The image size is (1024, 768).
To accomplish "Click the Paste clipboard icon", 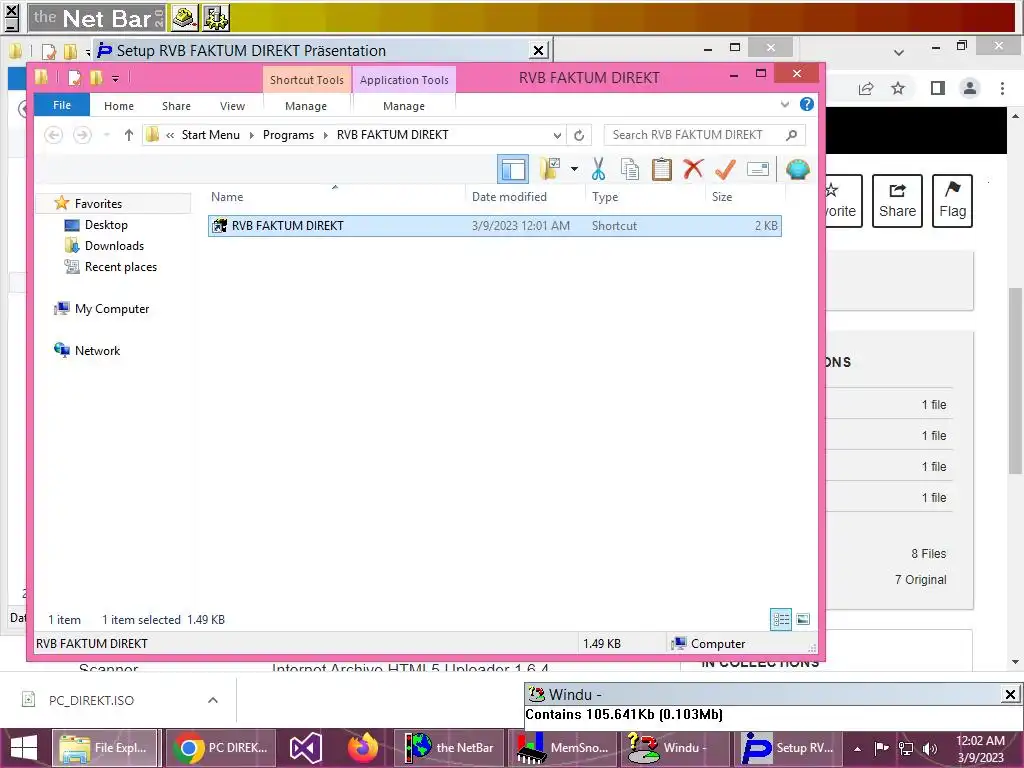I will 662,169.
